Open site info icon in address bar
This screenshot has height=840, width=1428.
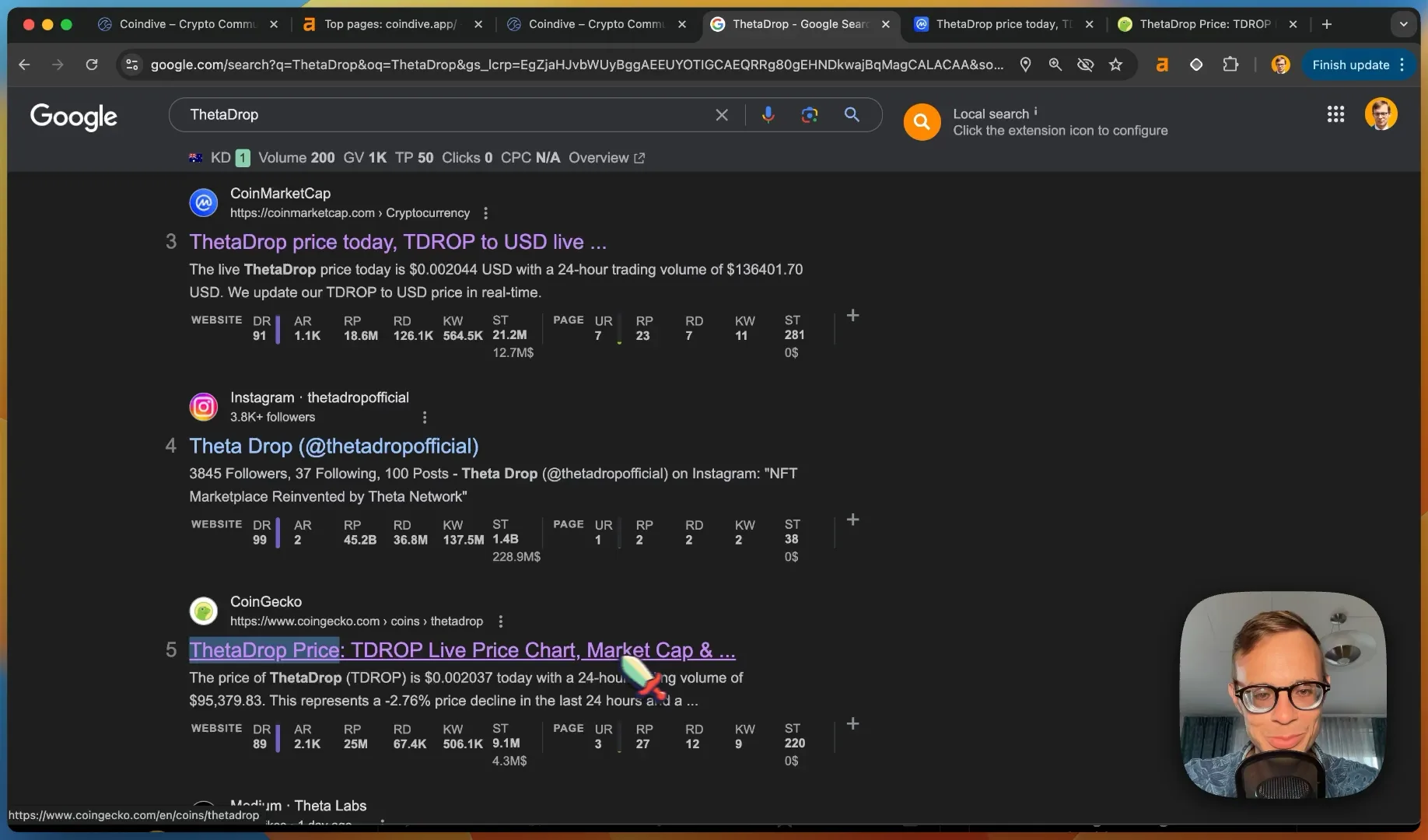[x=132, y=65]
